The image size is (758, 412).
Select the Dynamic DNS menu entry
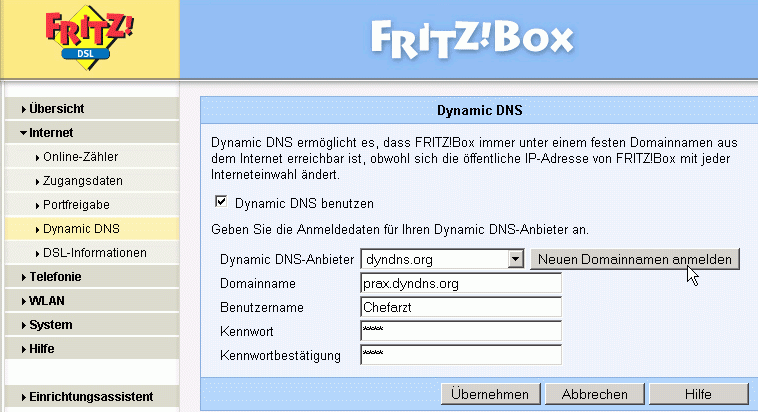point(92,229)
